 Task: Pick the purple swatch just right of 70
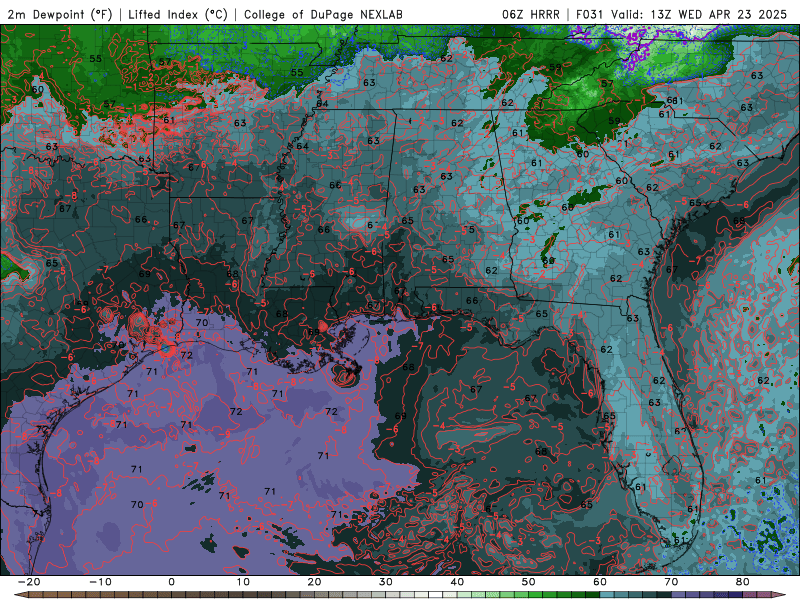click(x=679, y=595)
